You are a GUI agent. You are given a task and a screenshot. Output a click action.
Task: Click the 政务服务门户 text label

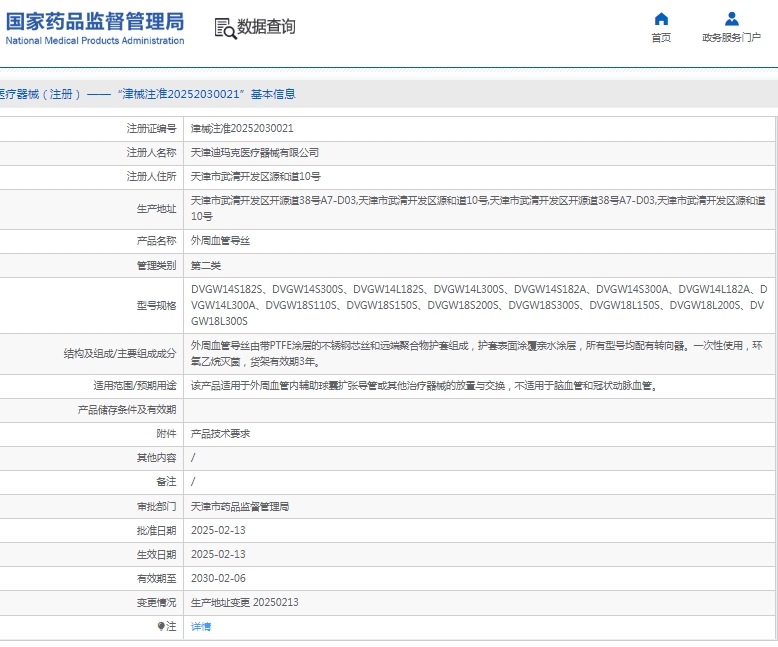pos(731,38)
